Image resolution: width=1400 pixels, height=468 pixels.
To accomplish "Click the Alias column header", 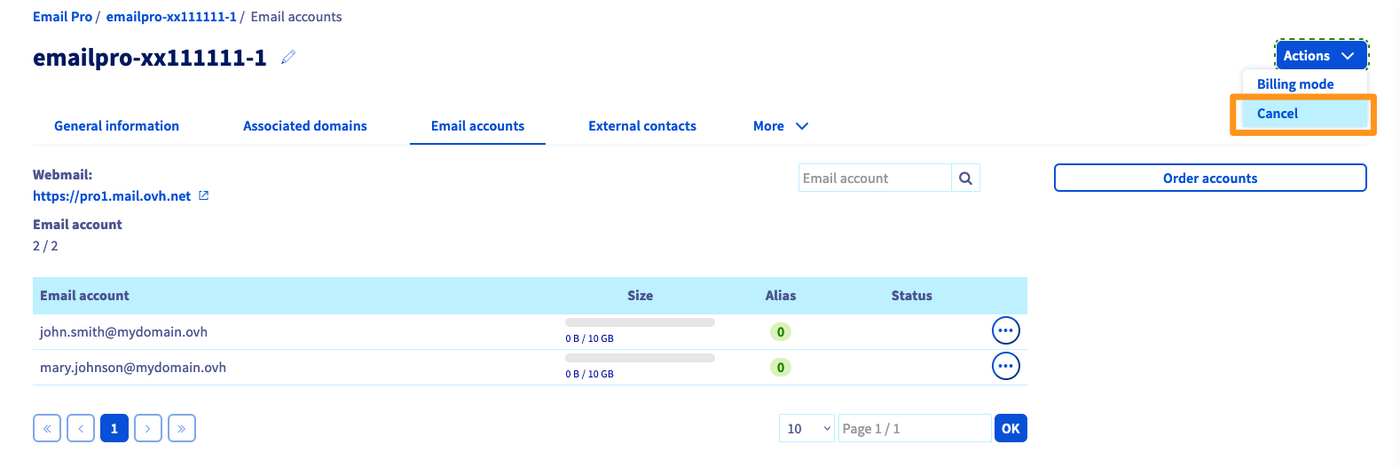I will click(780, 296).
